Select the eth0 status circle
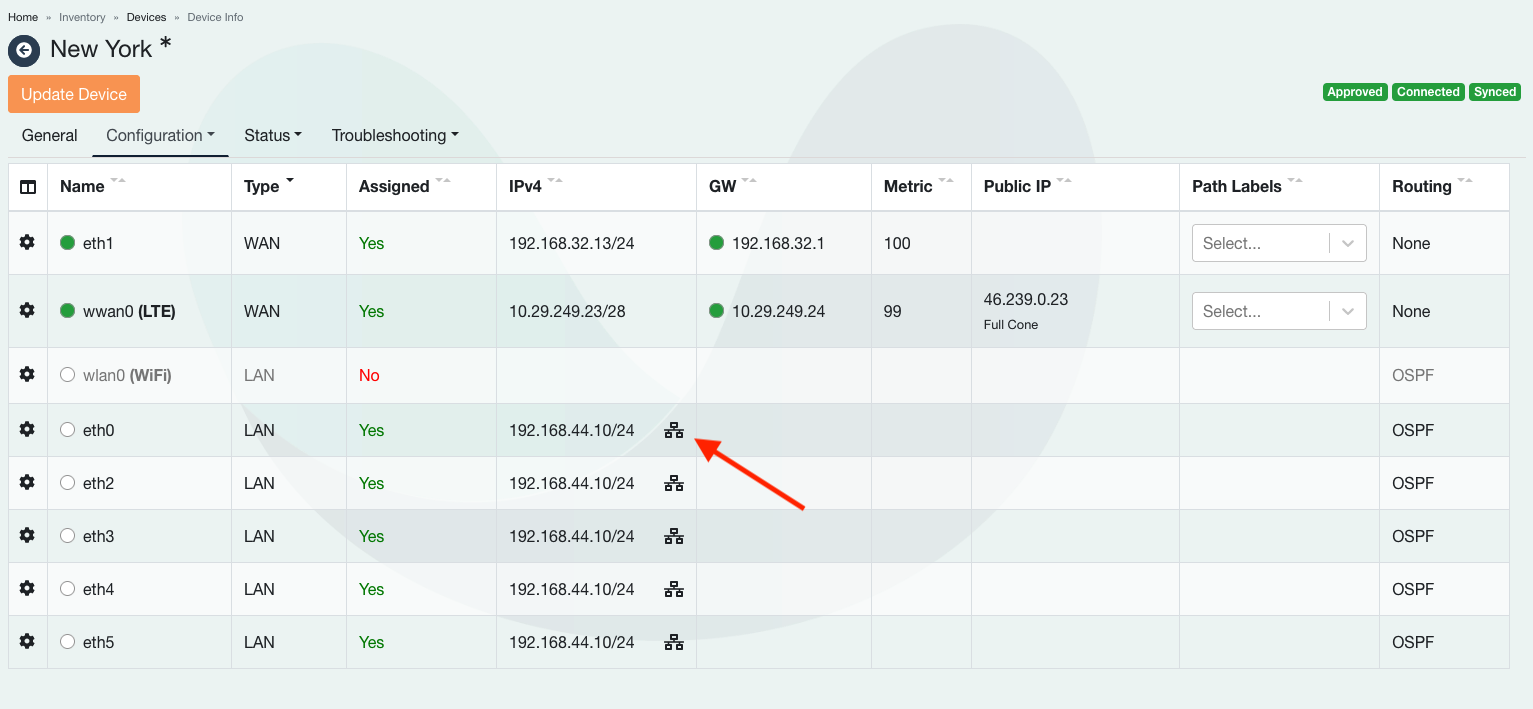 [68, 430]
